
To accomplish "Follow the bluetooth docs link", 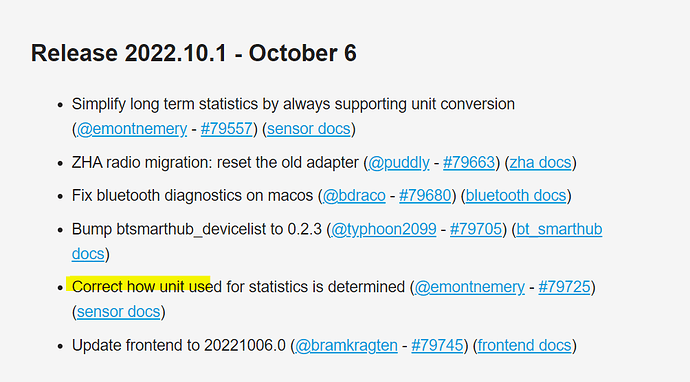I will click(x=516, y=196).
